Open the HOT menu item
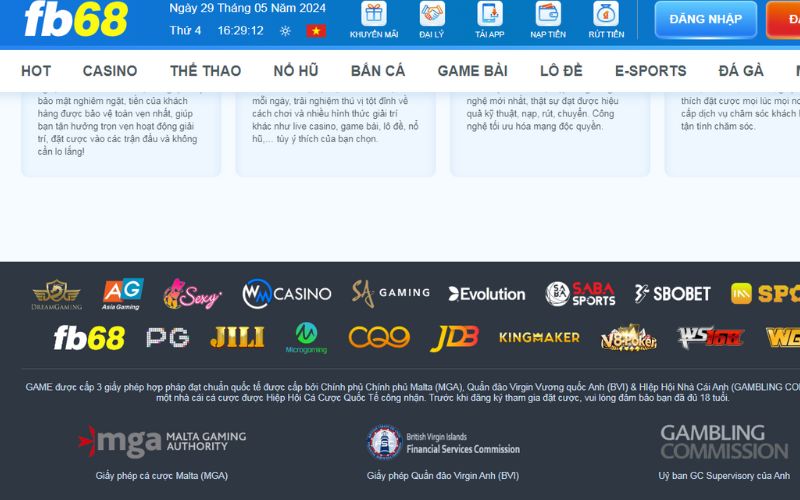This screenshot has height=500, width=800. [36, 71]
